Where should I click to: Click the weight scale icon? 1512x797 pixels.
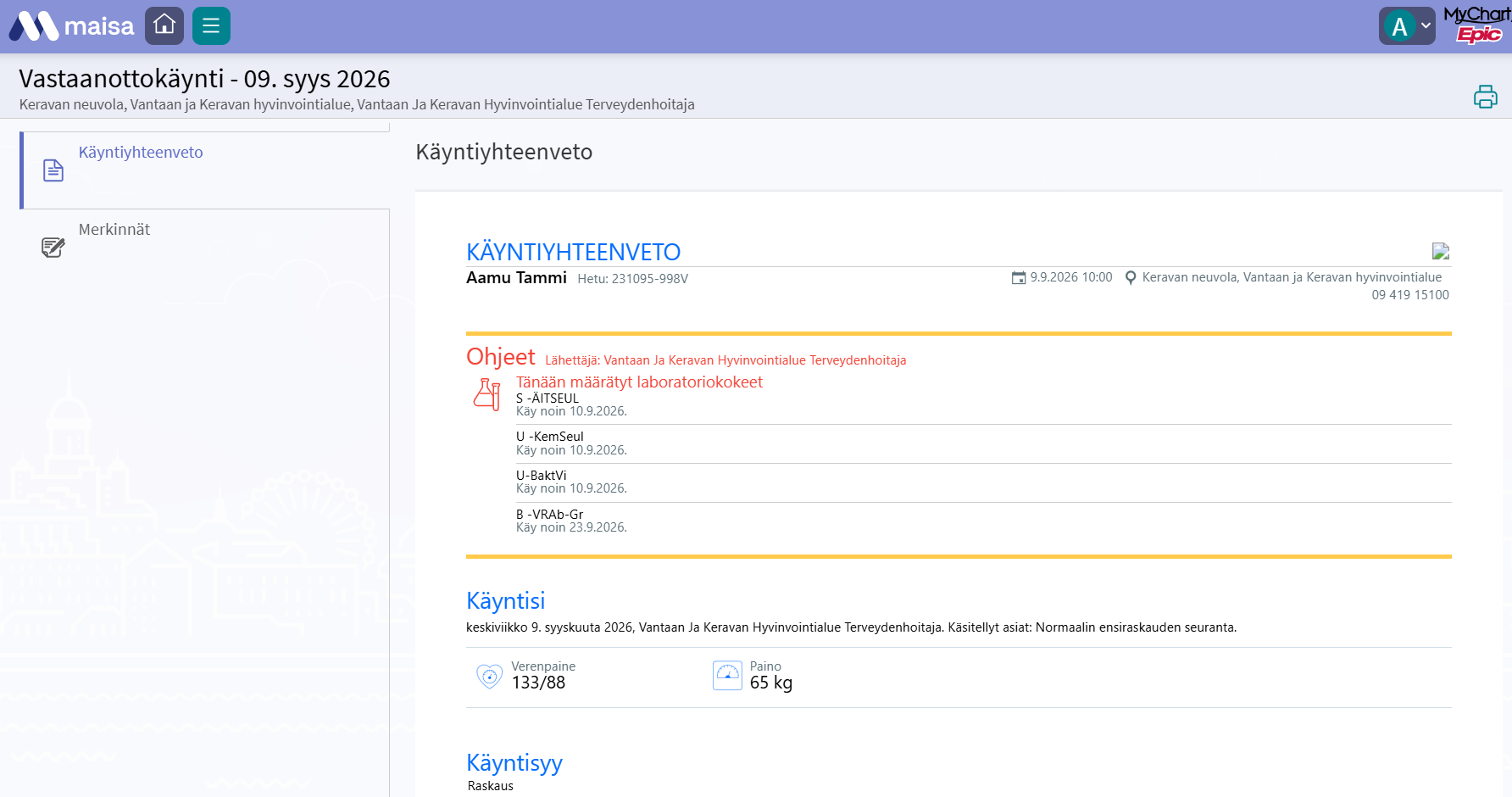tap(727, 676)
